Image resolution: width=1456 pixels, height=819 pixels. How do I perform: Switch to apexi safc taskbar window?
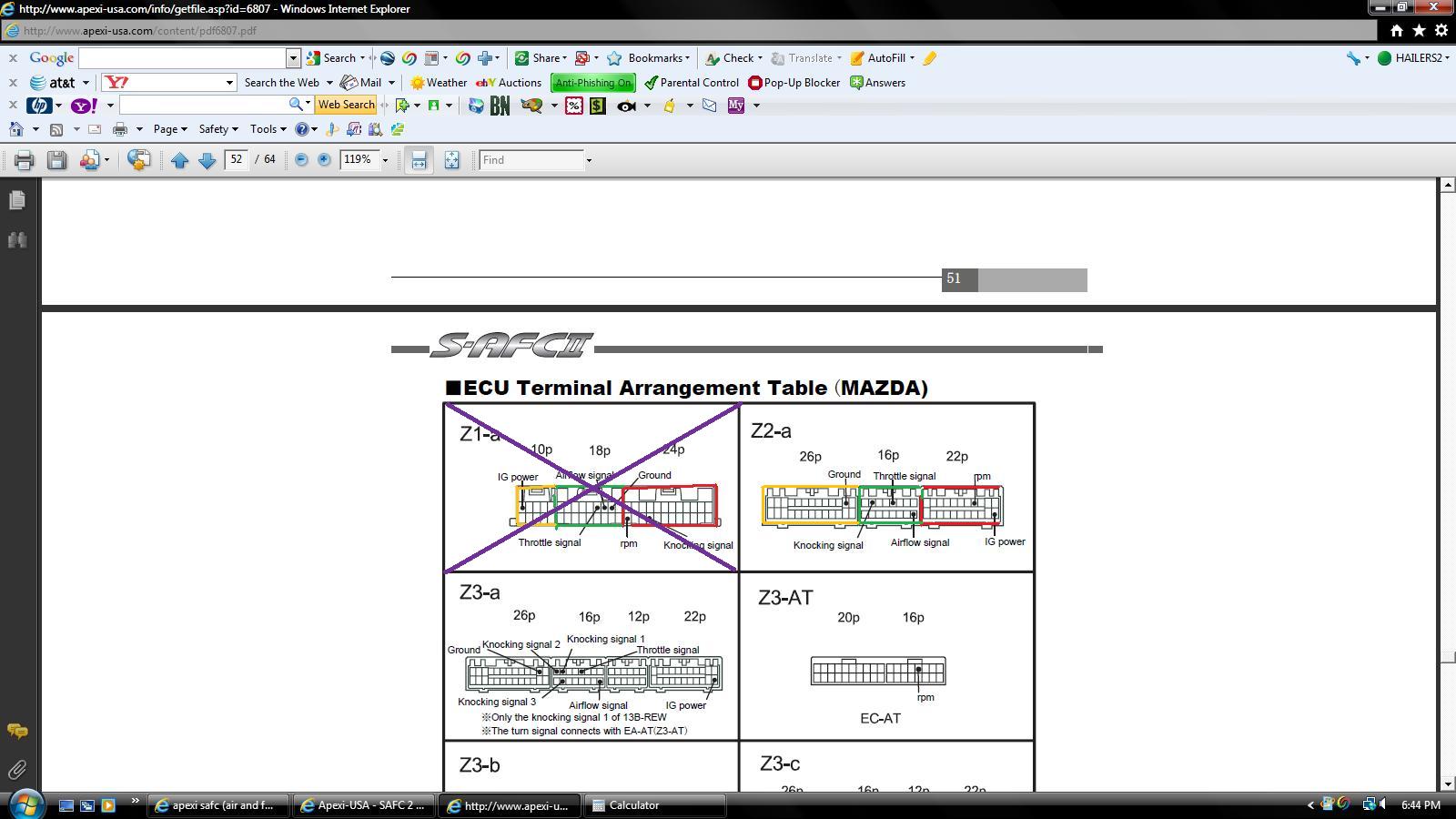[218, 805]
